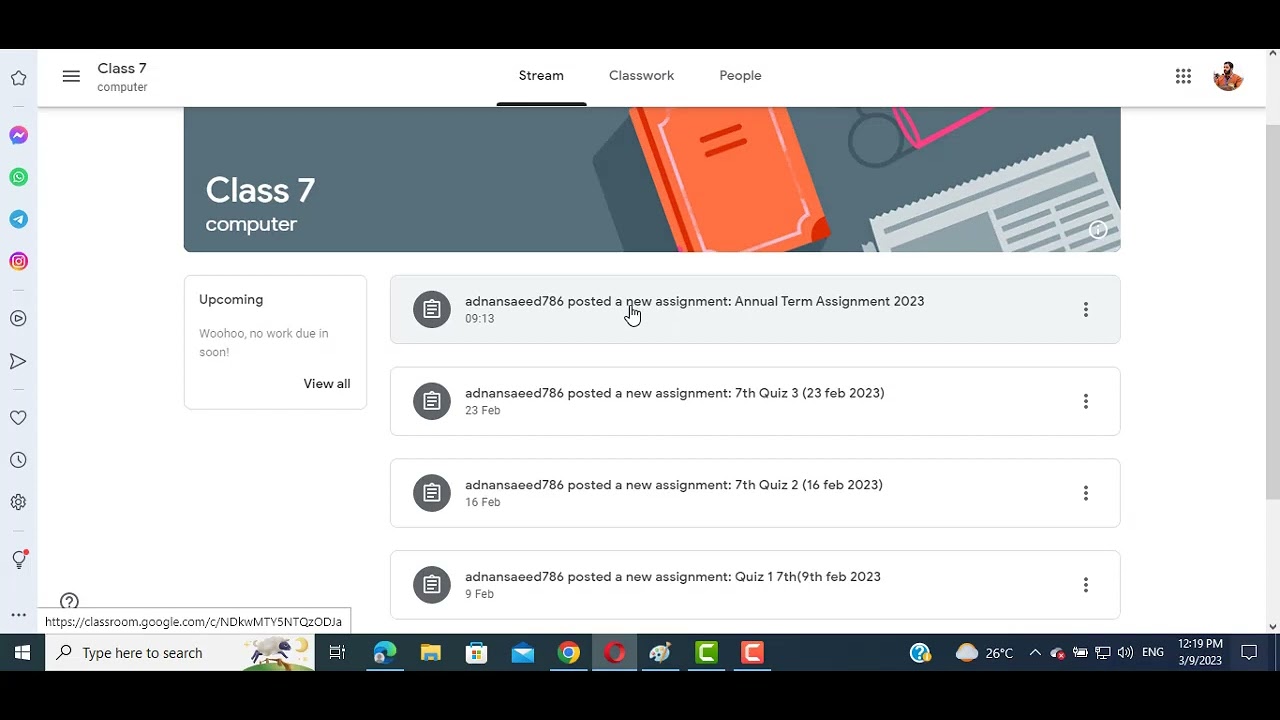1280x720 pixels.
Task: Open the Player icon in Opera sidebar
Action: click(x=19, y=319)
